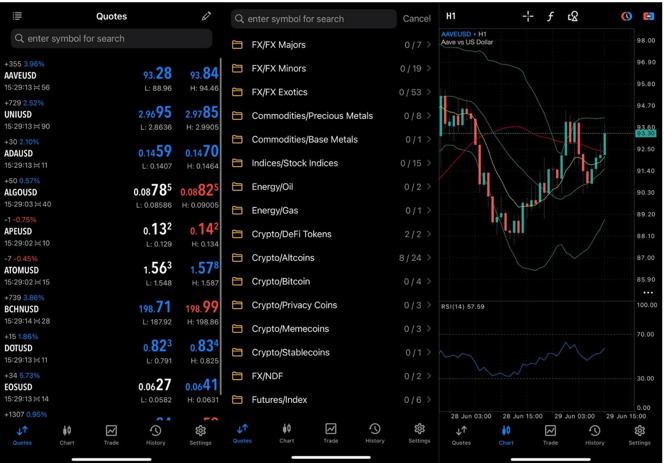Open Futures/Index folder icon
This screenshot has width=664, height=463.
pos(237,399)
